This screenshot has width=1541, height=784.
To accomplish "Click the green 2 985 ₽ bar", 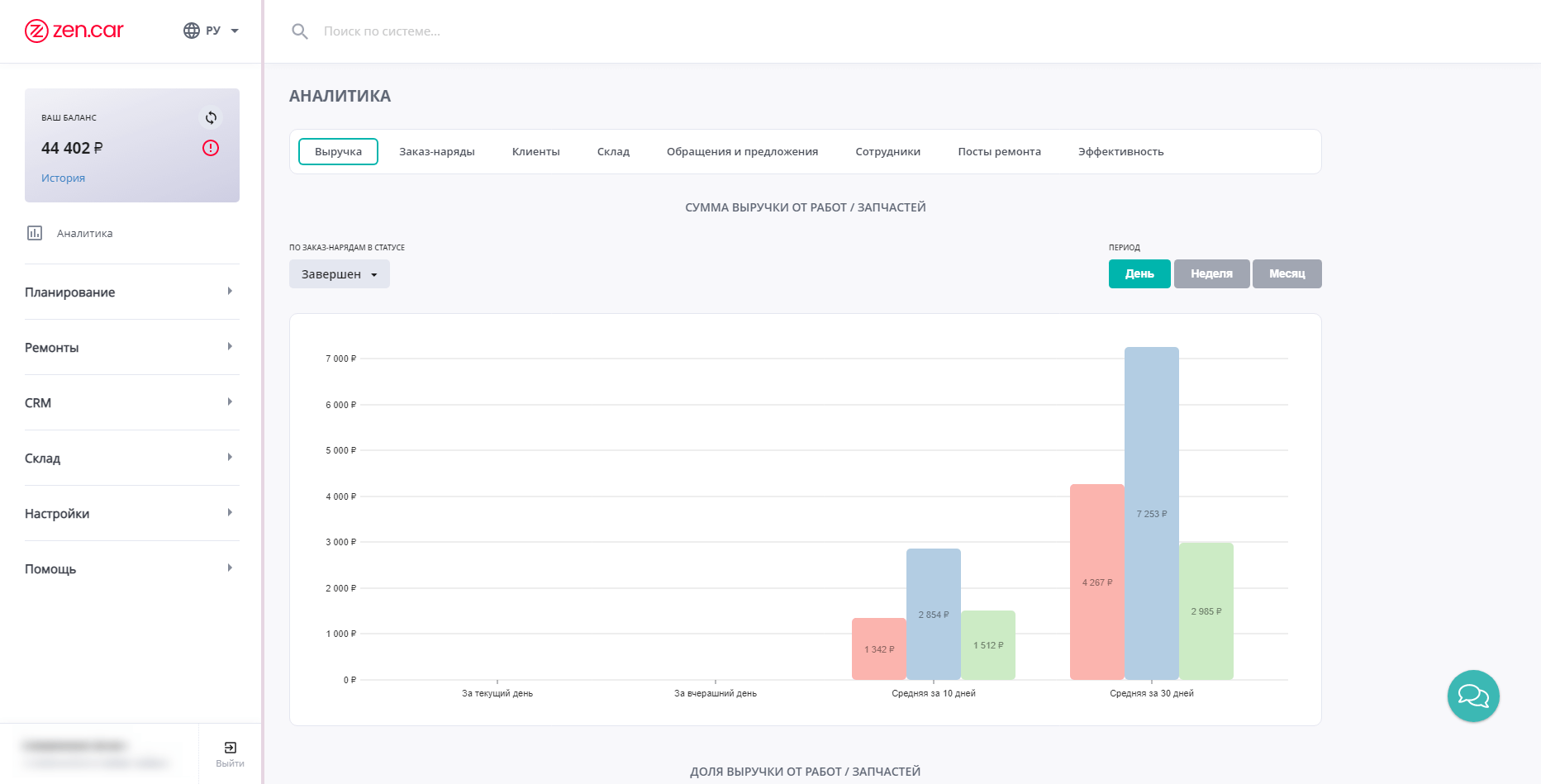I will (1206, 611).
